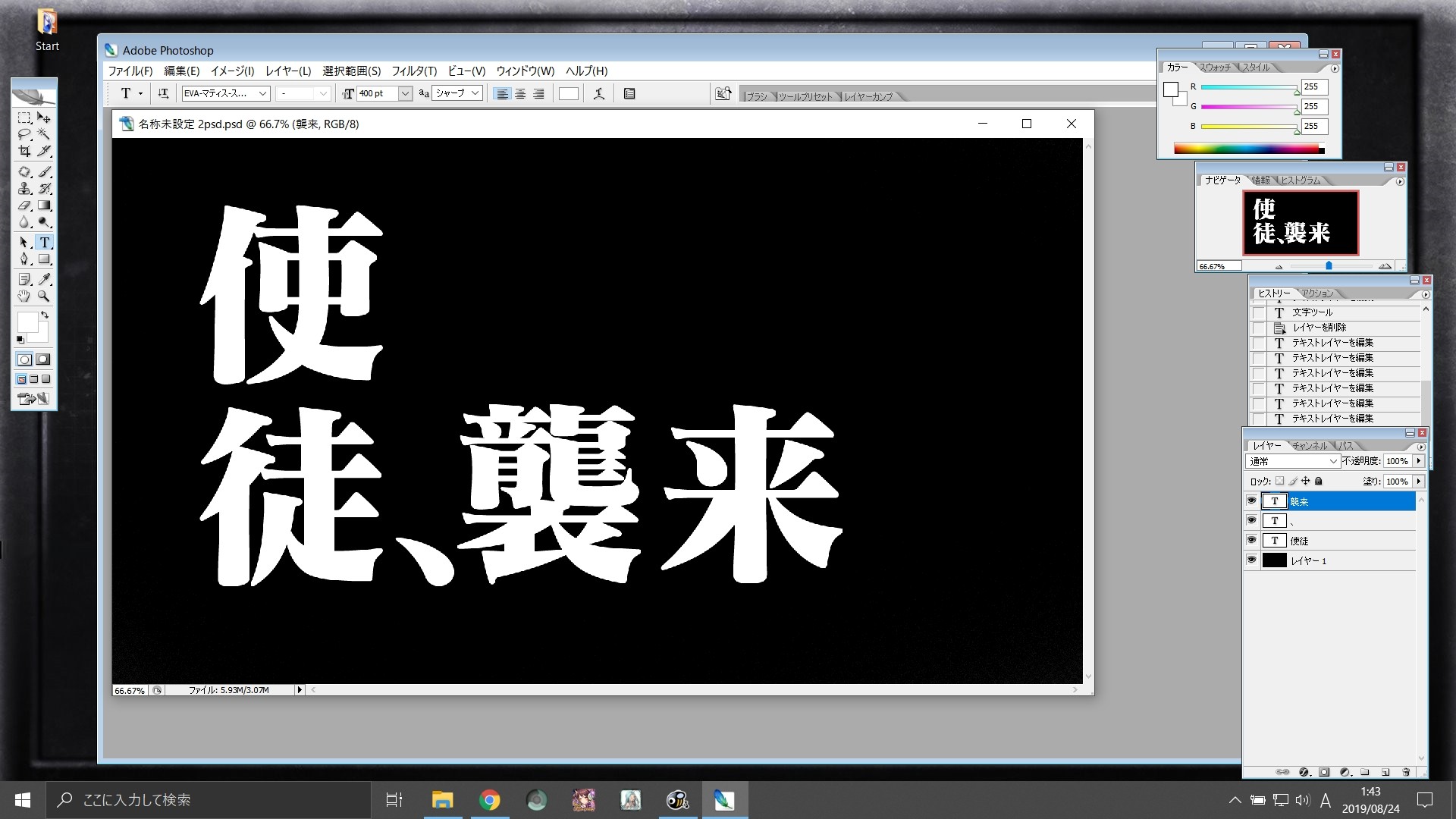Switch to the チャンネル tab
This screenshot has height=819, width=1456.
(x=1310, y=446)
